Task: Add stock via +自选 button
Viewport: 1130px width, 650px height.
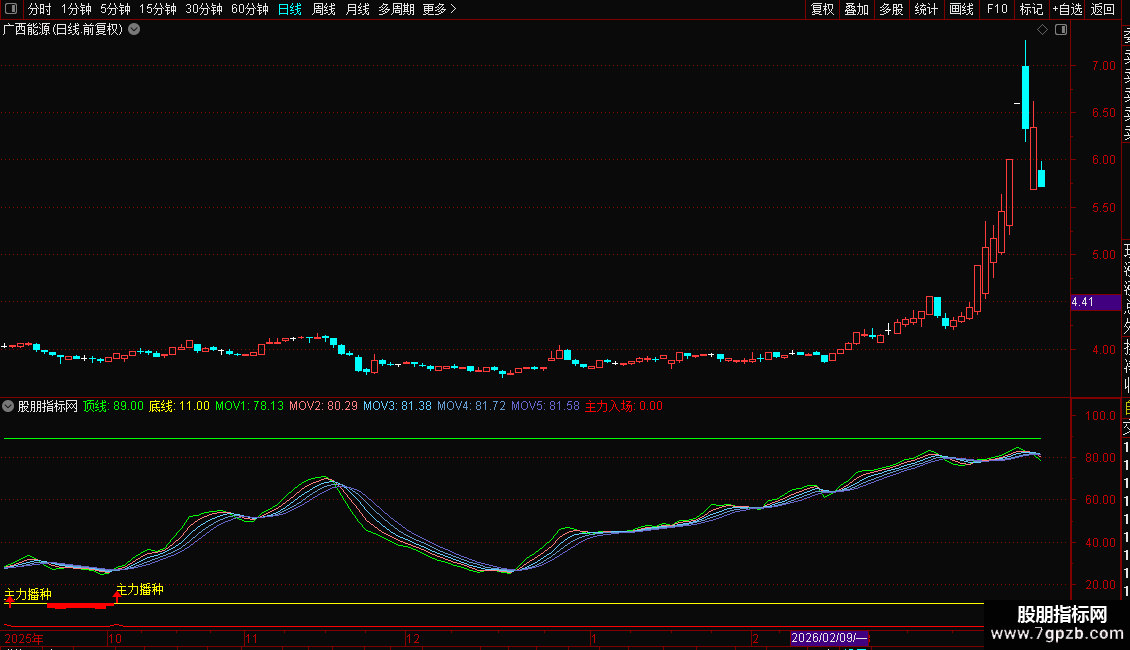Action: tap(1067, 9)
